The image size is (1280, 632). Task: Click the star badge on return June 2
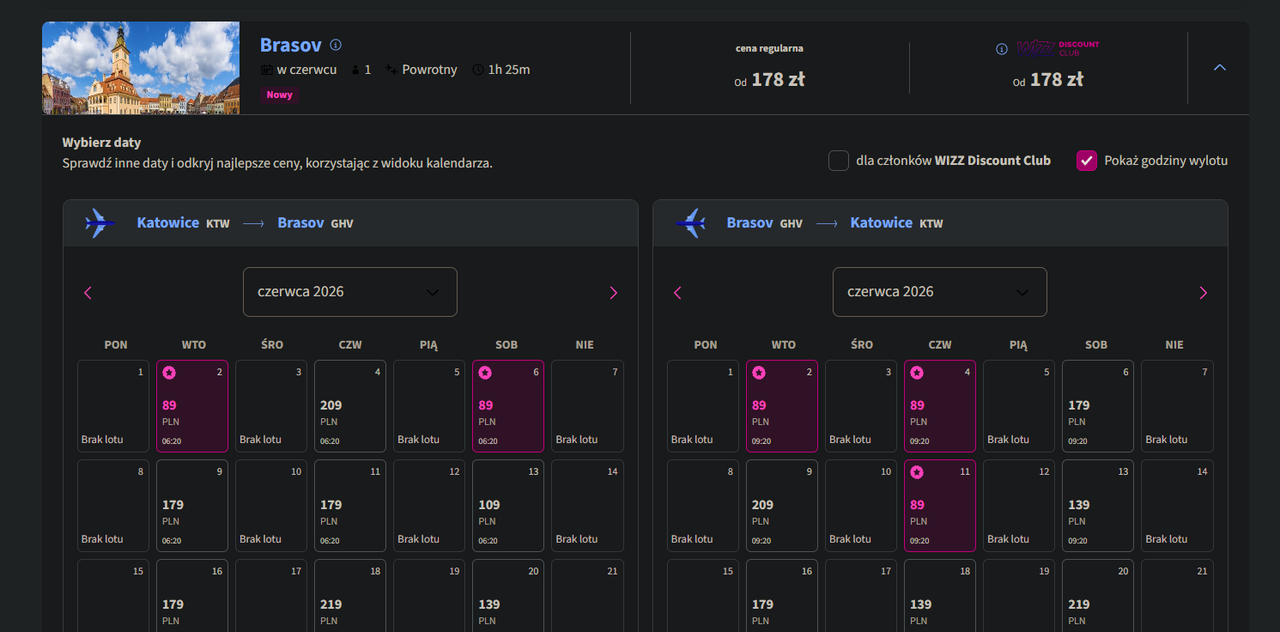(x=759, y=373)
